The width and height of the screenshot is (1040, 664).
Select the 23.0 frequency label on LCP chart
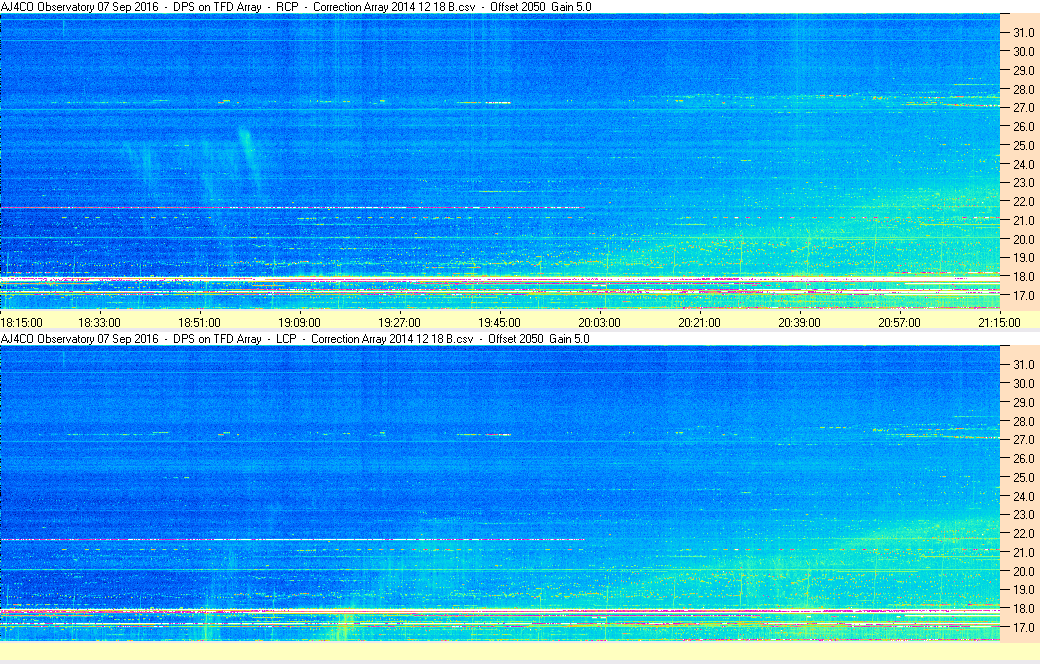pos(1023,515)
